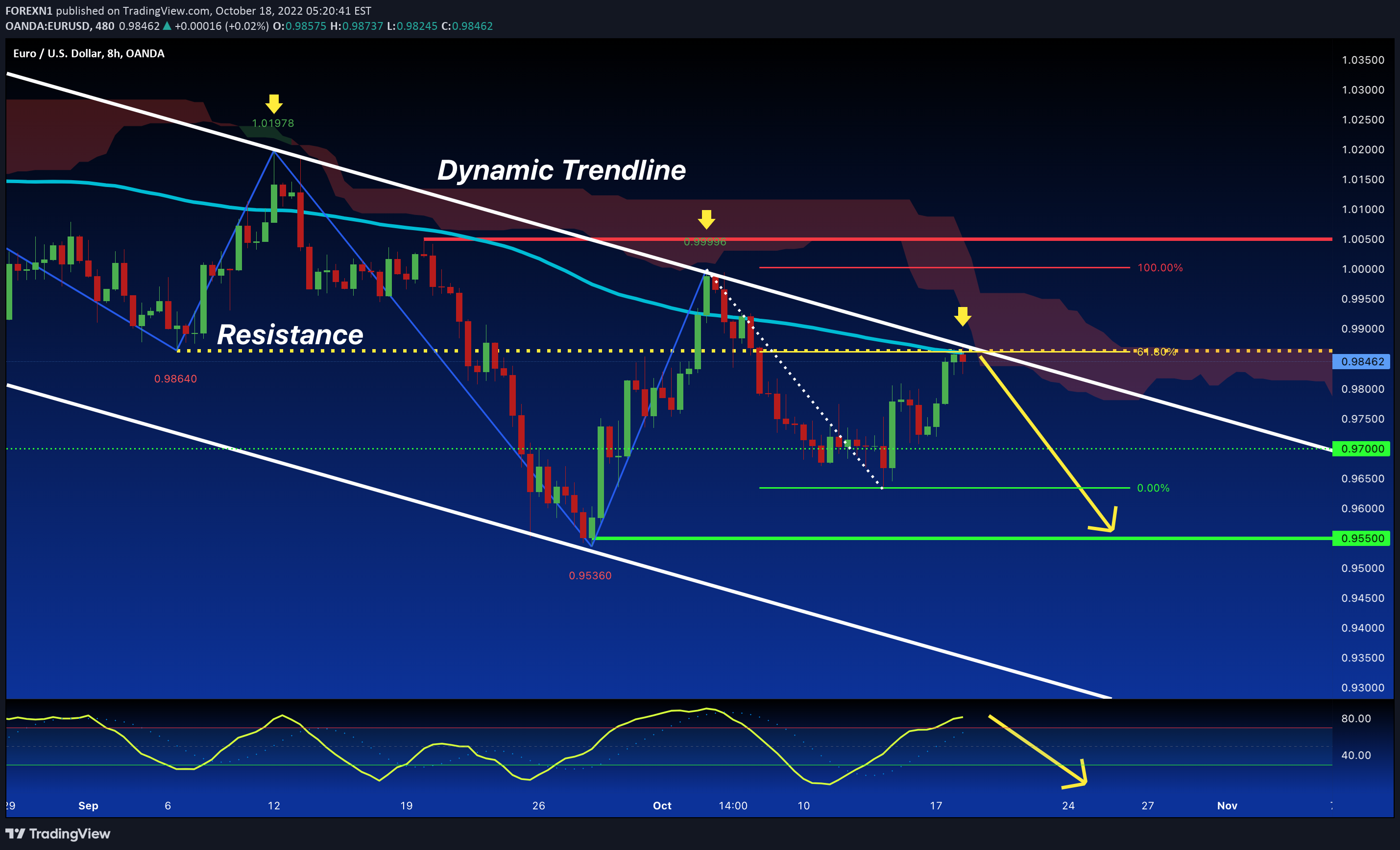Click the 0.00% Fibonacci level label
This screenshot has width=1400, height=850.
(x=1154, y=488)
